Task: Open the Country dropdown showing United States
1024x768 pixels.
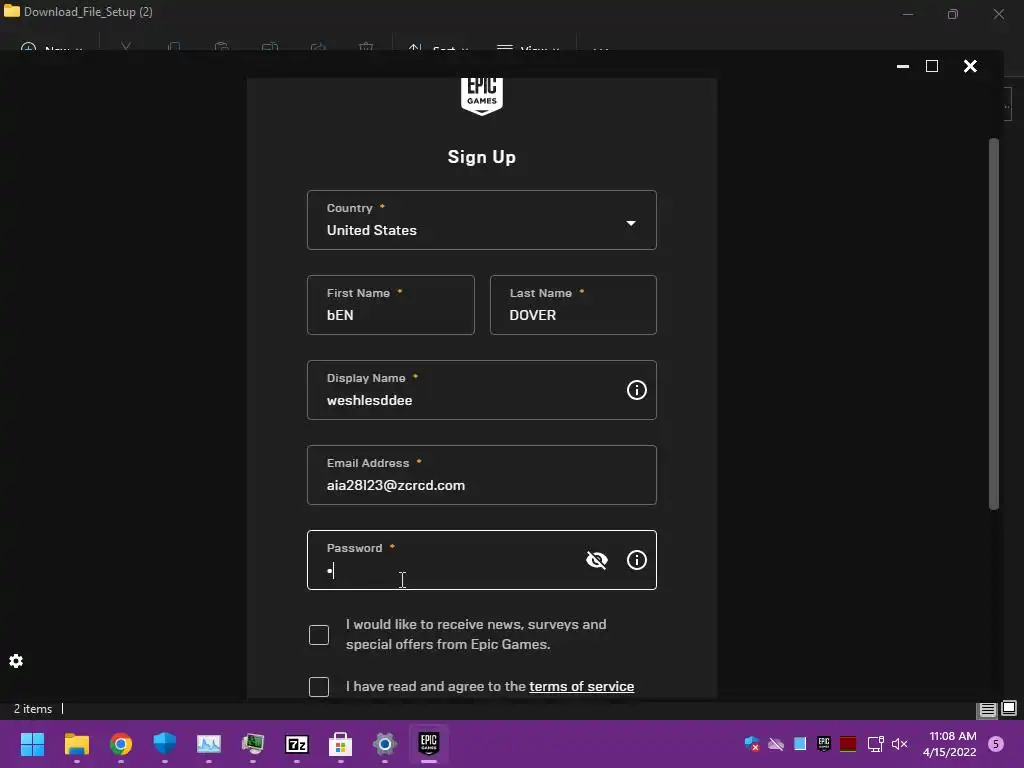Action: point(481,220)
